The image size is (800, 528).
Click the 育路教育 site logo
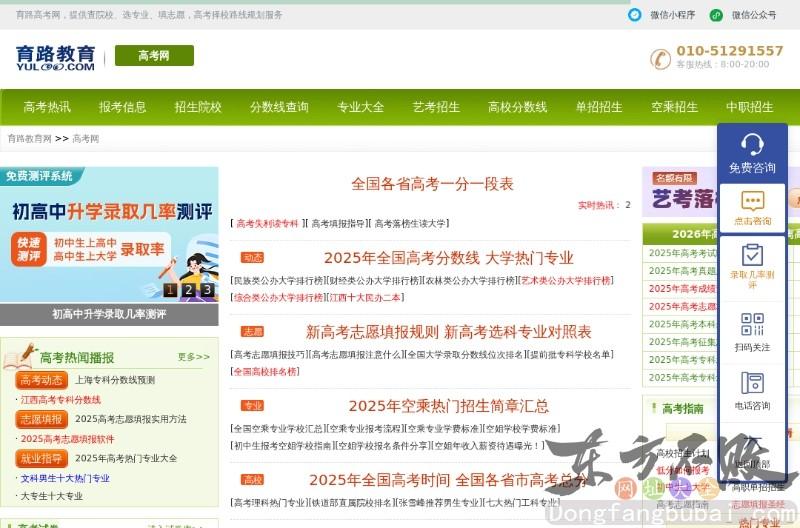[x=55, y=58]
